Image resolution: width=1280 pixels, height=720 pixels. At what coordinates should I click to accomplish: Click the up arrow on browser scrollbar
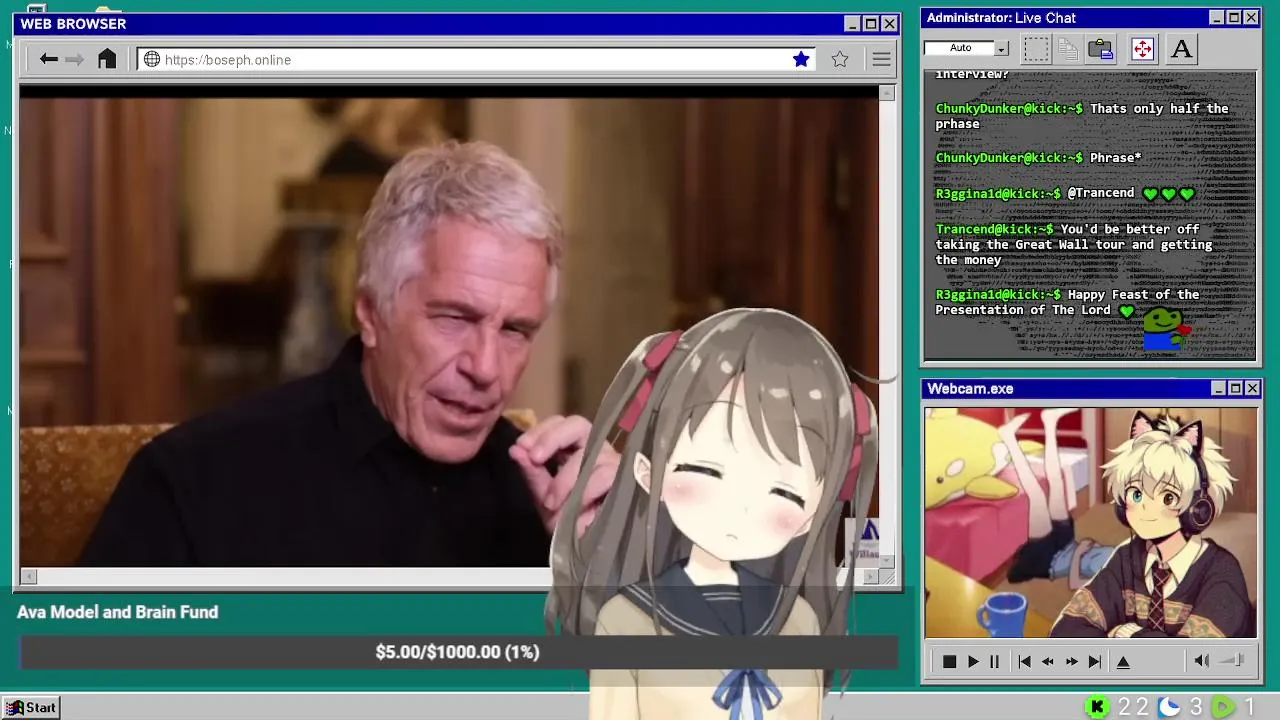[x=887, y=93]
